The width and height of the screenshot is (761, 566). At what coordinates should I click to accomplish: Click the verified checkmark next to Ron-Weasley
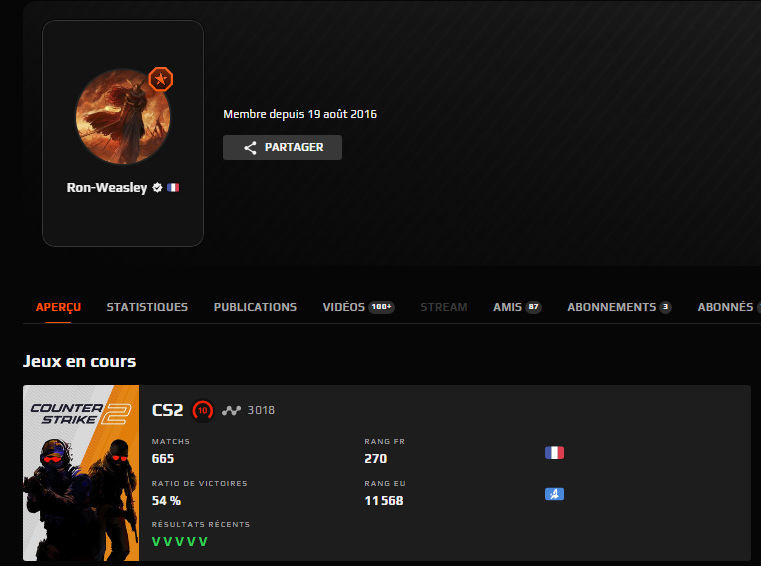point(157,187)
